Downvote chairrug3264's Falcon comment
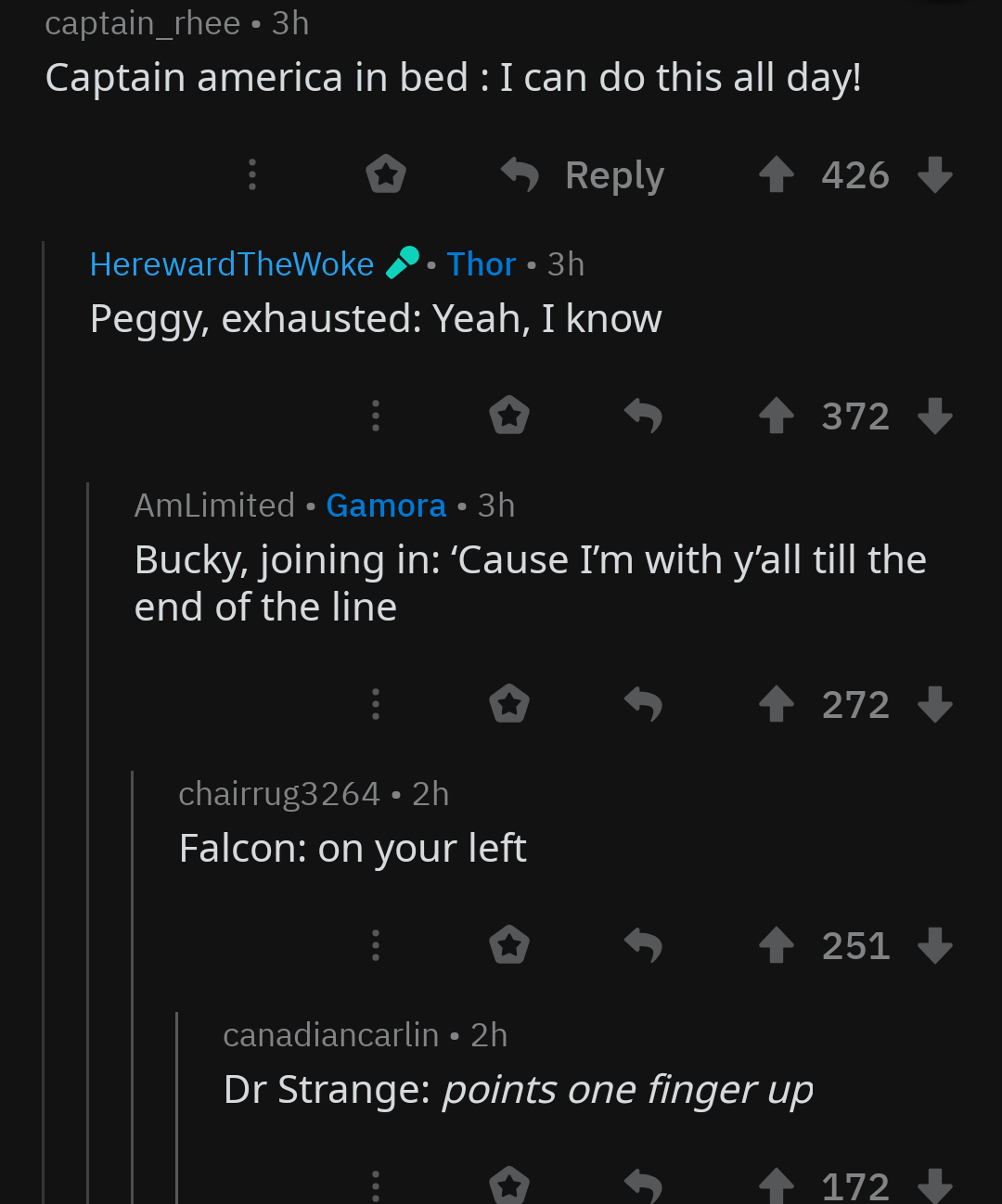The width and height of the screenshot is (1002, 1204). click(937, 945)
